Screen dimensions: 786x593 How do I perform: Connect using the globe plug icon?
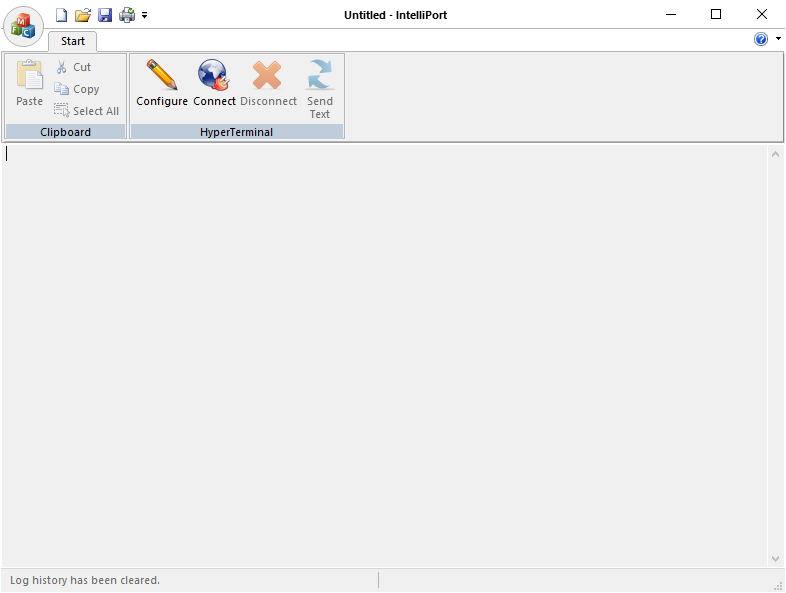pyautogui.click(x=214, y=84)
